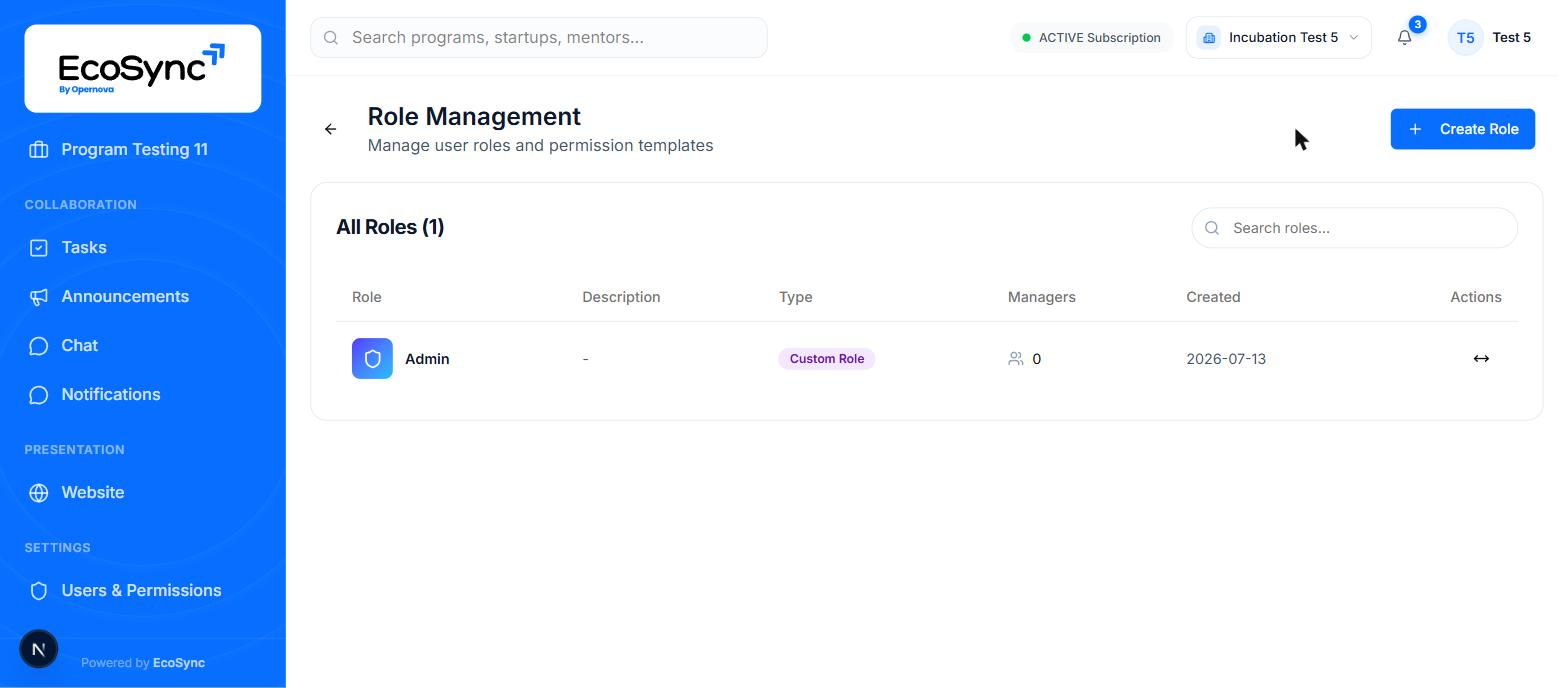Open the Tasks checklist icon
This screenshot has width=1558, height=688.
[x=39, y=248]
